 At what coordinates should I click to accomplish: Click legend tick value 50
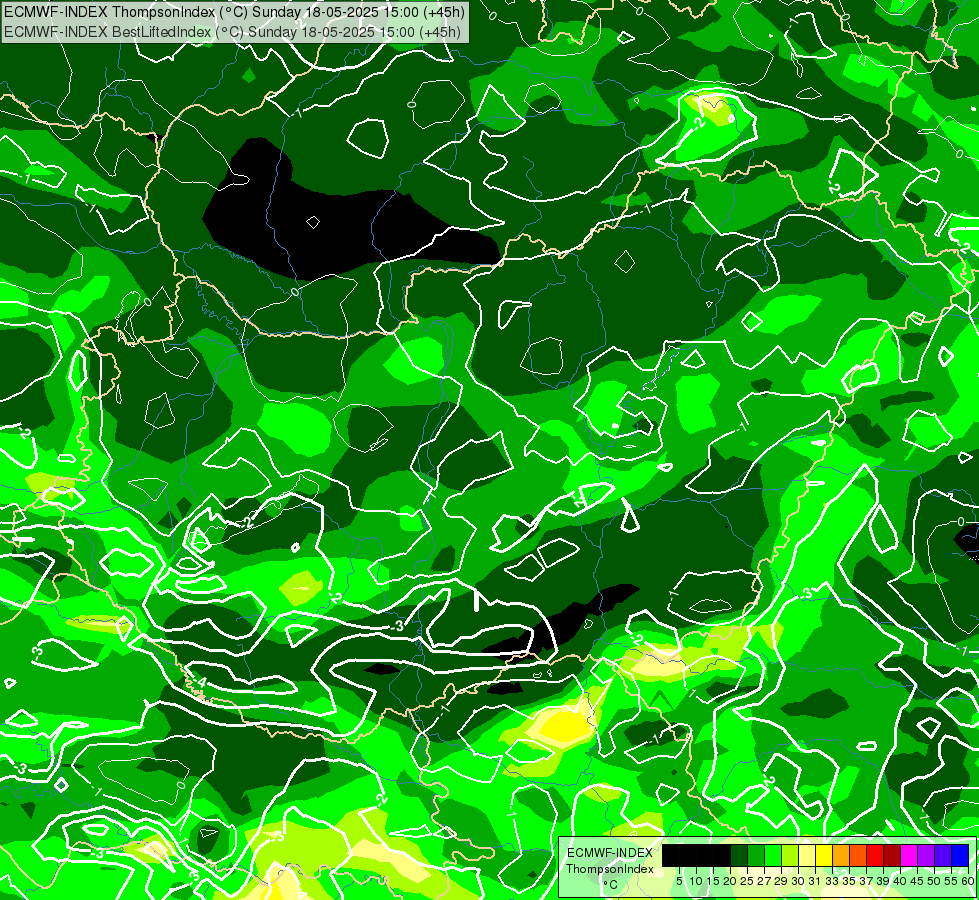pyautogui.click(x=935, y=881)
